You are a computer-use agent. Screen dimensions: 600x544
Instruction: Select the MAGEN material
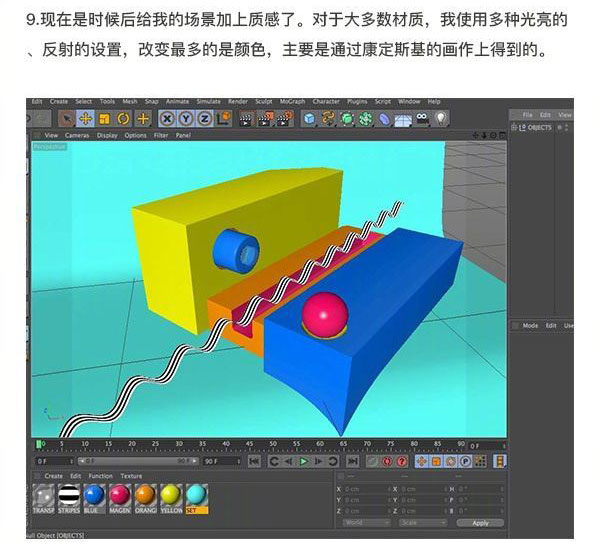click(x=119, y=498)
